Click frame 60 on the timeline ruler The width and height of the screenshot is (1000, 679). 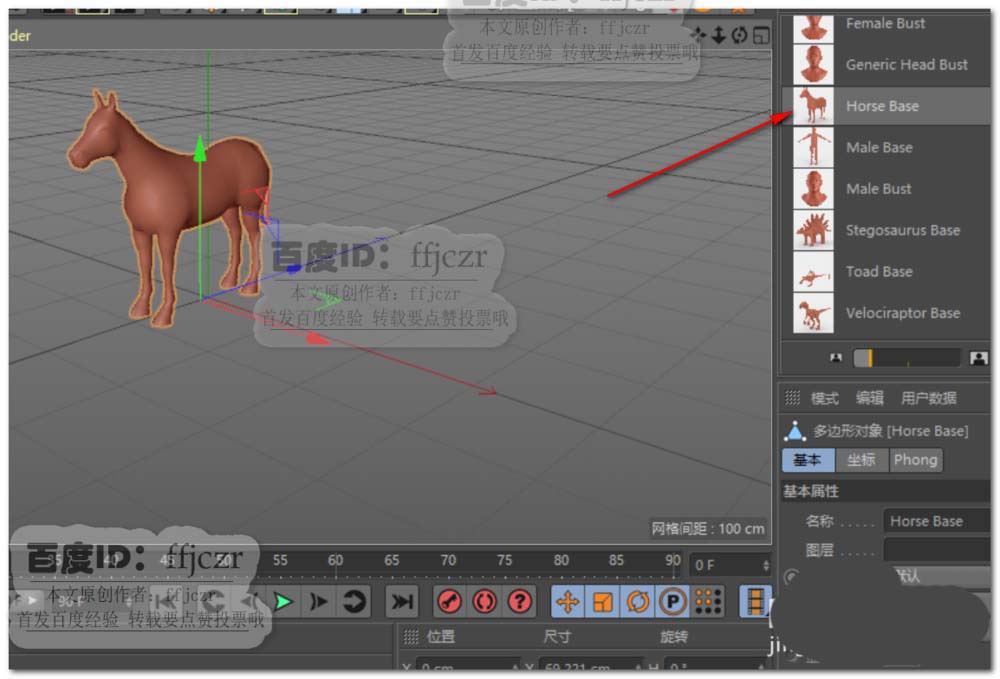[x=335, y=560]
